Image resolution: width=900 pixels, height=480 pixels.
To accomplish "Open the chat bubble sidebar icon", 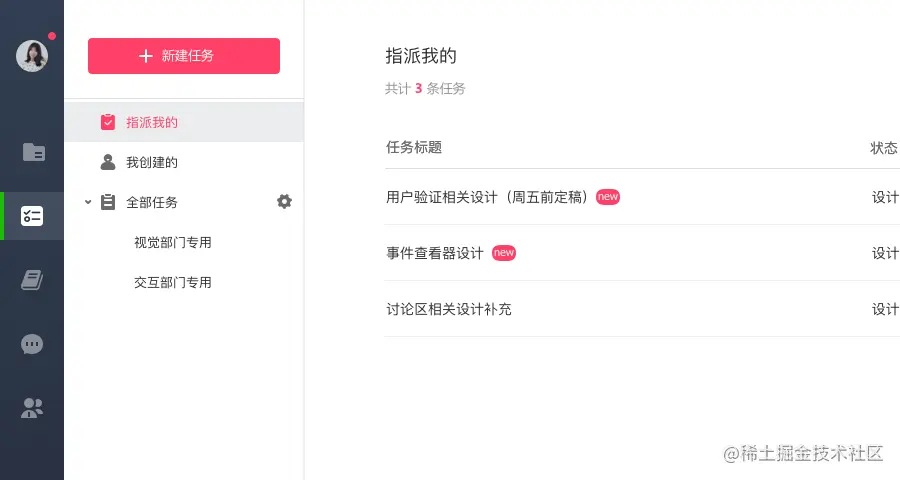I will (32, 344).
